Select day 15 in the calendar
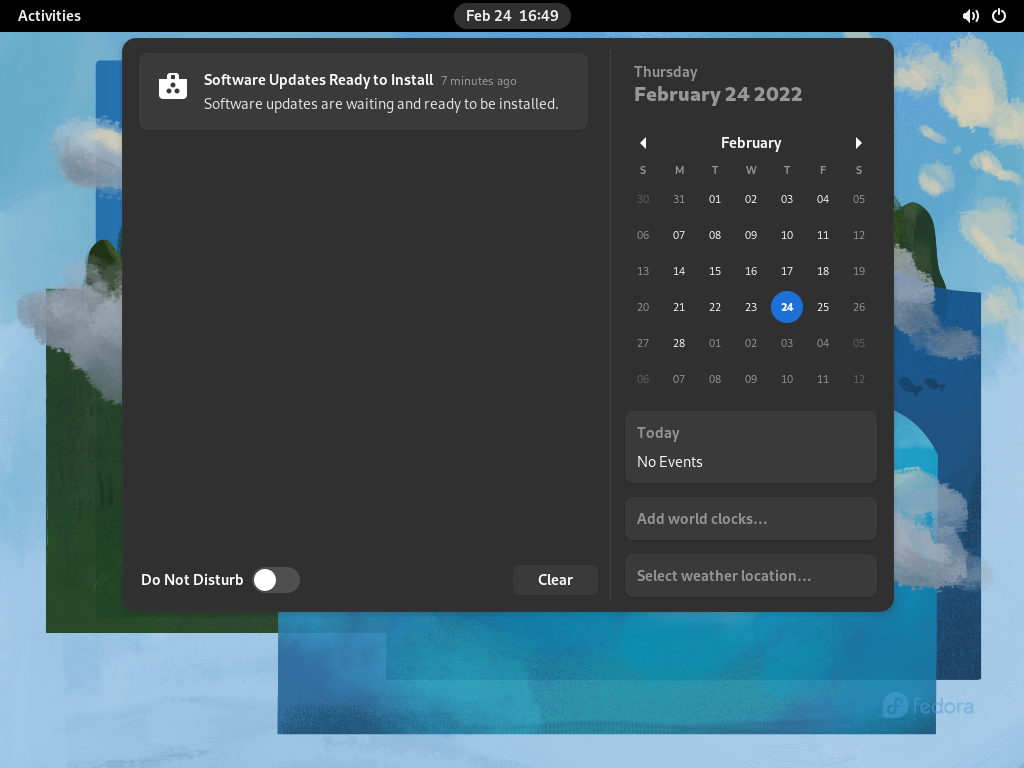This screenshot has width=1024, height=768. tap(715, 271)
